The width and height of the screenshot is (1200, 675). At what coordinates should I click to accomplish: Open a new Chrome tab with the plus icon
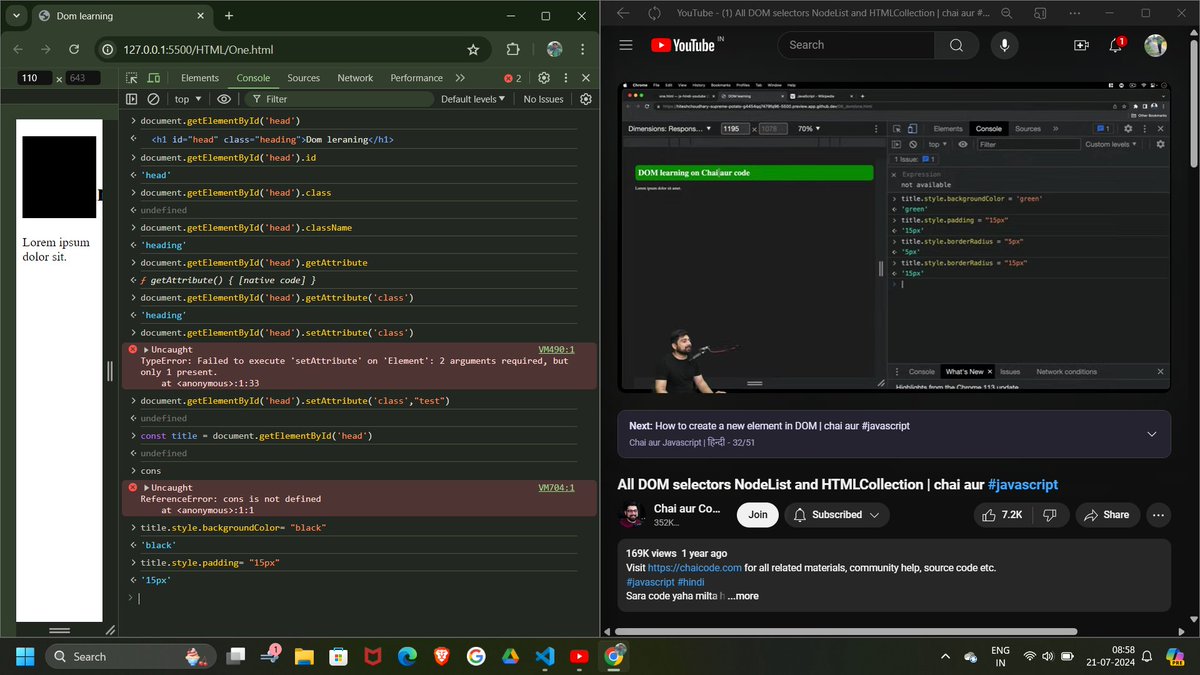[229, 16]
